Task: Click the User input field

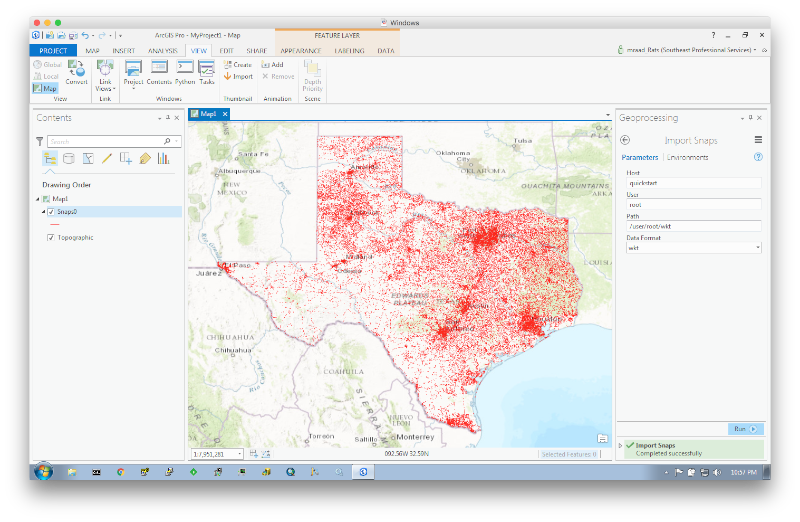Action: (x=693, y=205)
